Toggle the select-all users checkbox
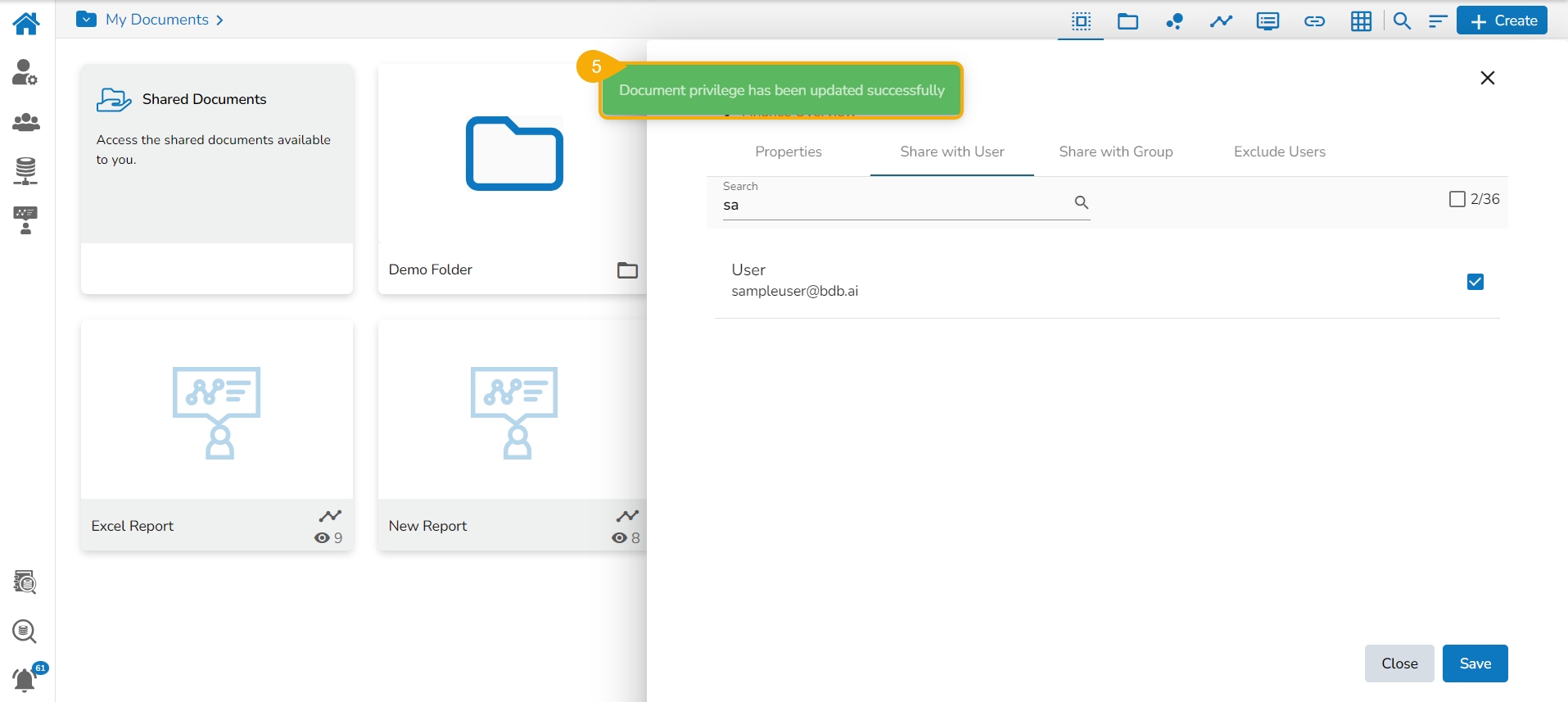This screenshot has height=702, width=1568. click(1457, 199)
